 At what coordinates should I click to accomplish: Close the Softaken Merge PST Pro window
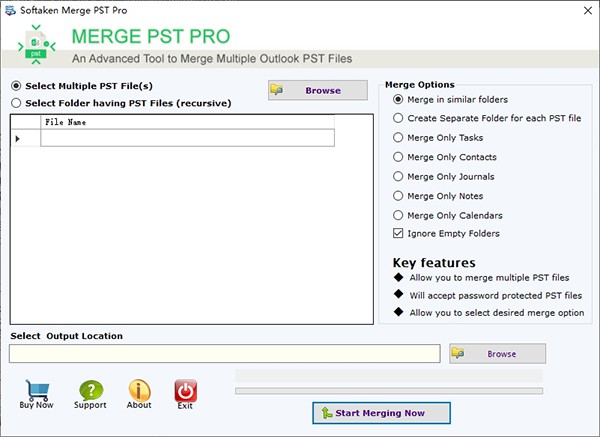click(588, 10)
